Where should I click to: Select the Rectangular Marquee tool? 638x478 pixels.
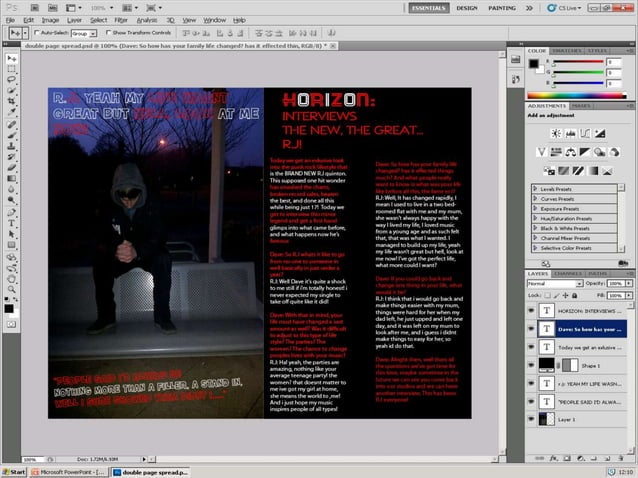pos(11,69)
